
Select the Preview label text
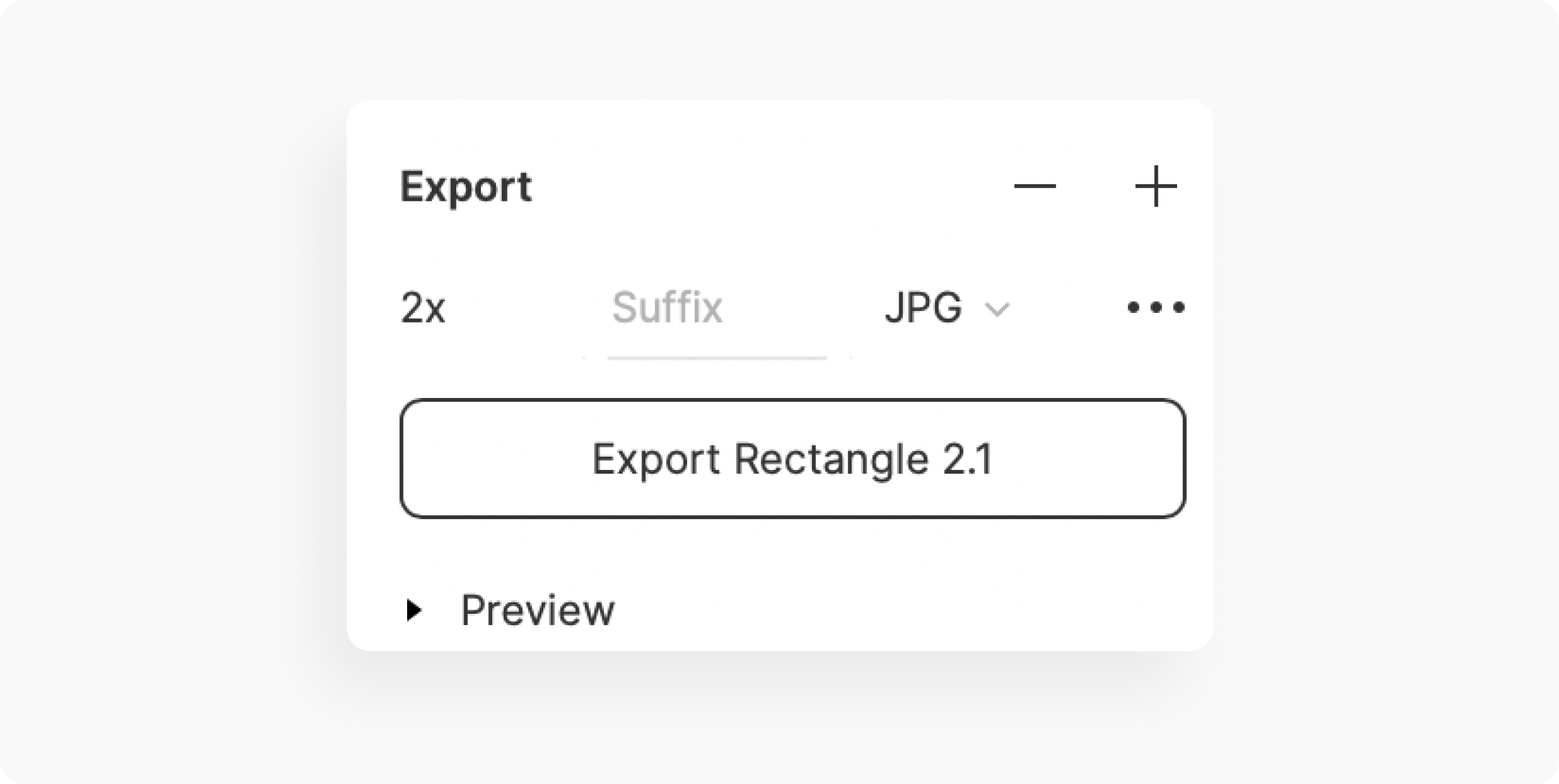(537, 610)
